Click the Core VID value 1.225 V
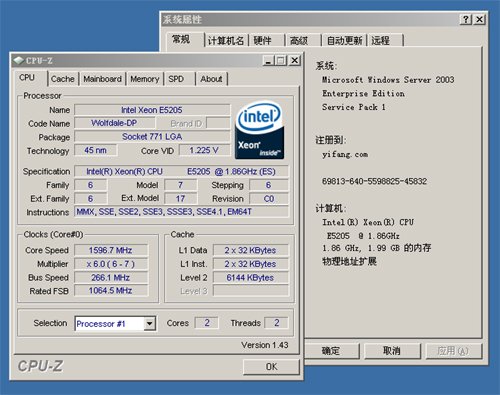 [x=204, y=150]
